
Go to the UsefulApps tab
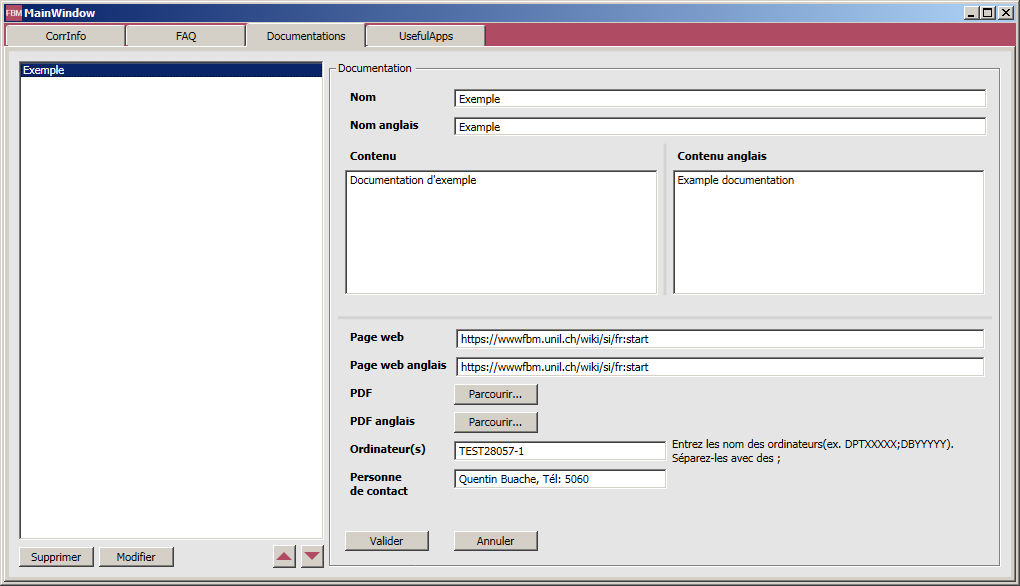(x=426, y=36)
